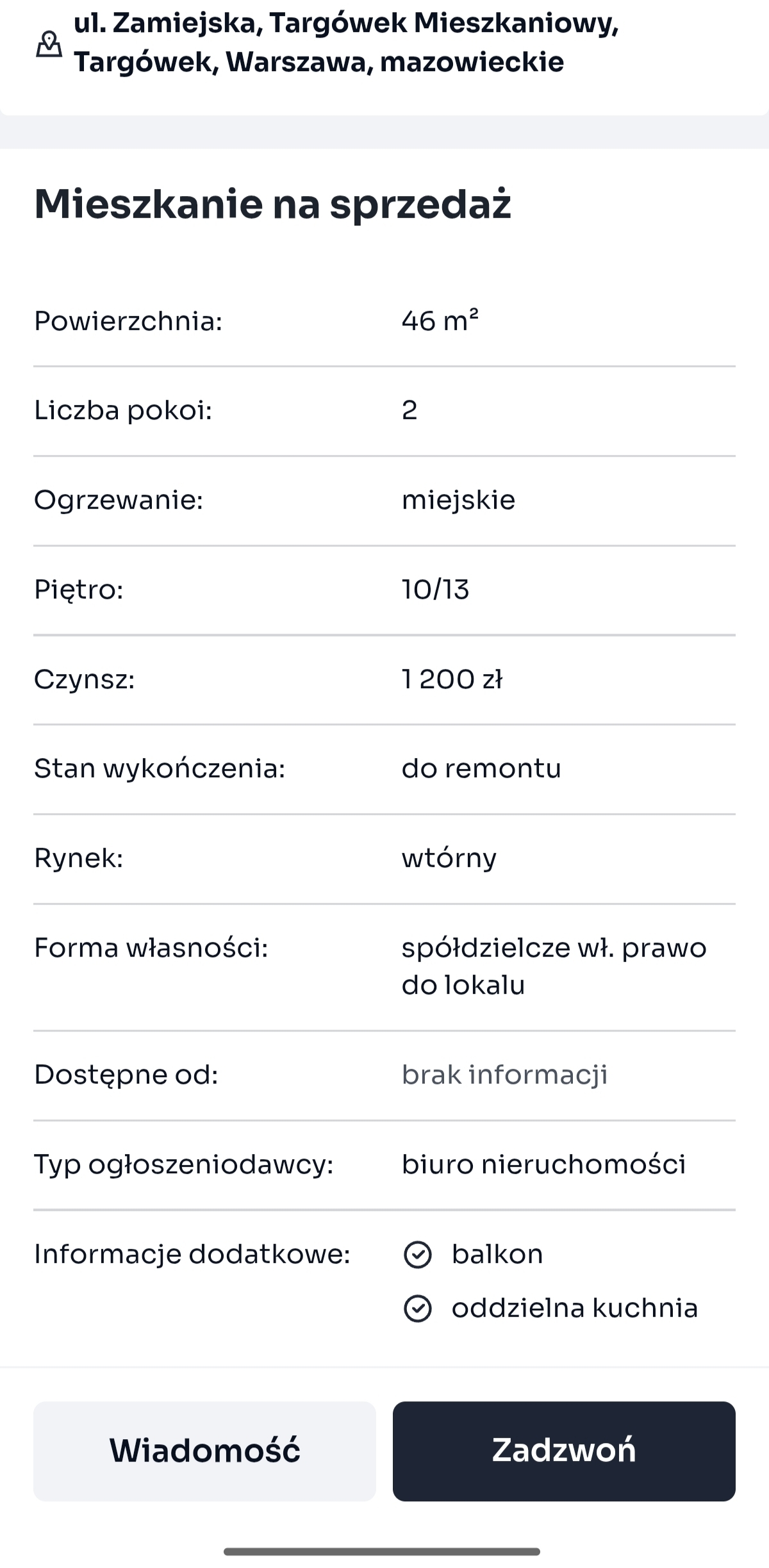Click the brak informacji availability text

(x=504, y=1075)
